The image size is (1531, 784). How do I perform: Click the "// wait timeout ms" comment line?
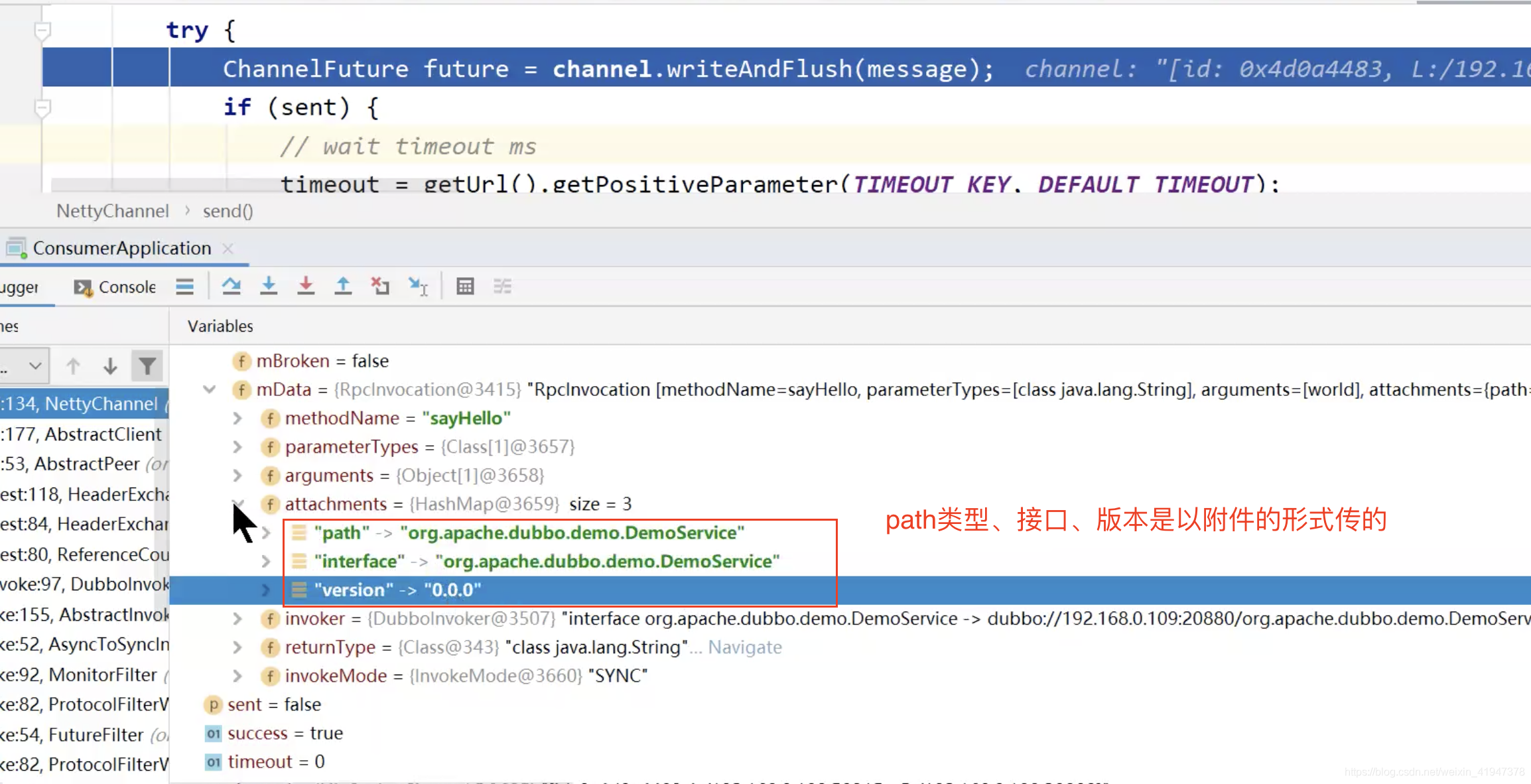[407, 146]
